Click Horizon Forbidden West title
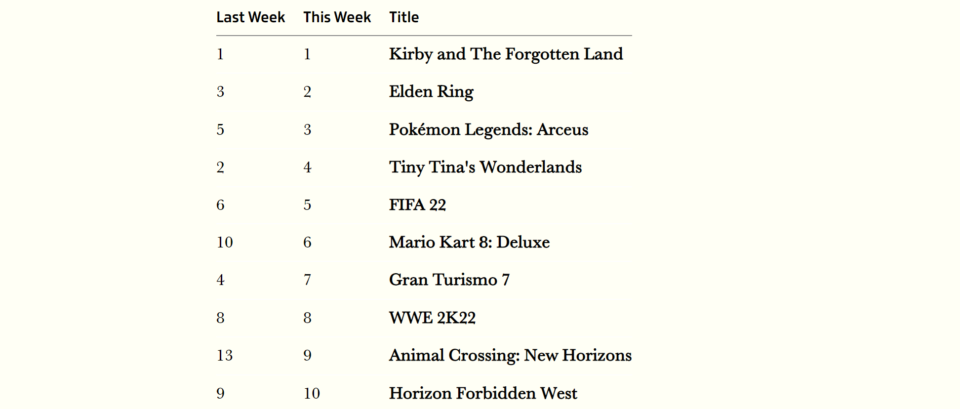Image resolution: width=960 pixels, height=409 pixels. coord(483,393)
